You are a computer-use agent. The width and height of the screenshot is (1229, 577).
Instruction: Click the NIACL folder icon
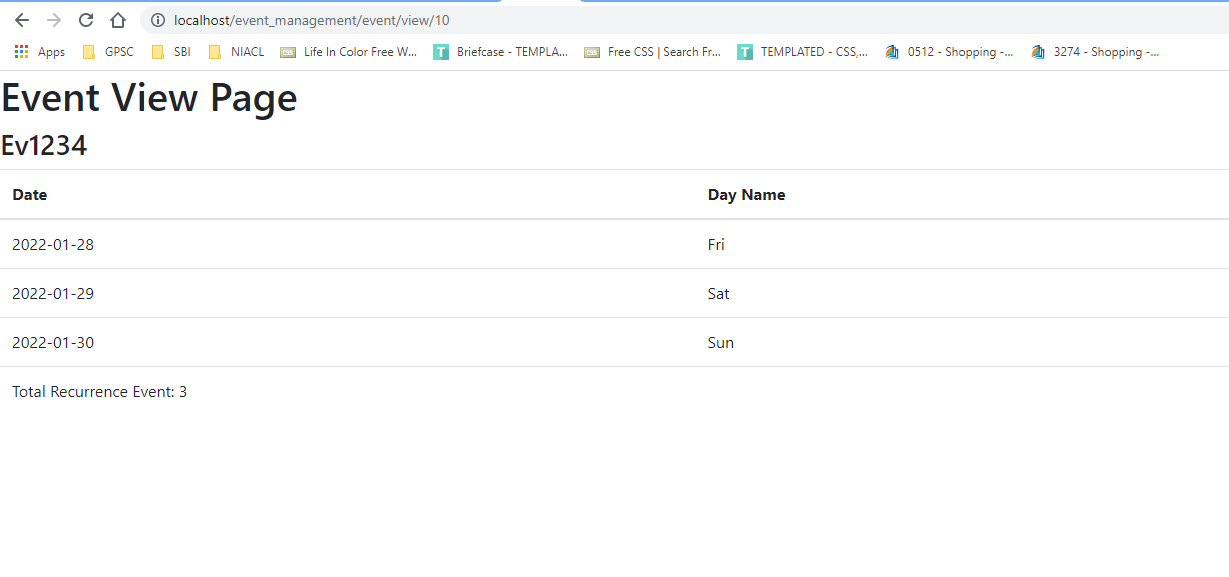[215, 52]
